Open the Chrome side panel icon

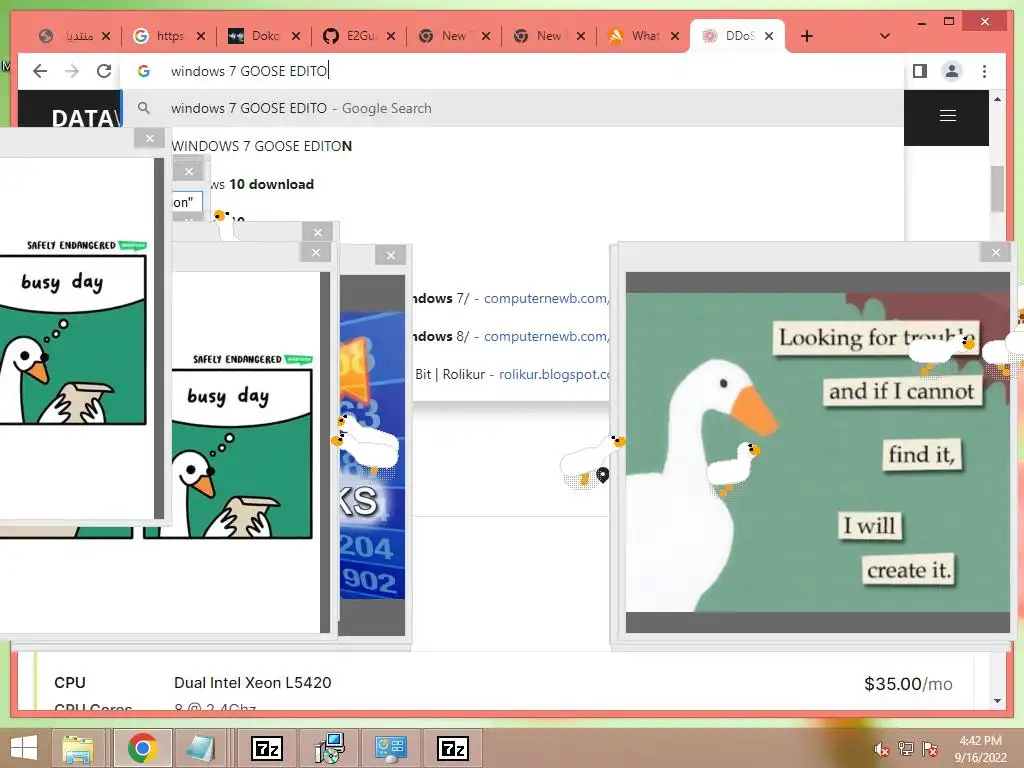coord(920,71)
